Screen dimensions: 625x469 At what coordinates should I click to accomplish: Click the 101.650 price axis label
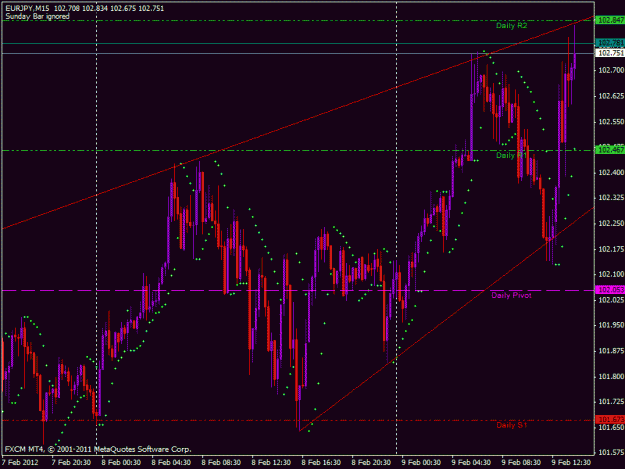611,427
